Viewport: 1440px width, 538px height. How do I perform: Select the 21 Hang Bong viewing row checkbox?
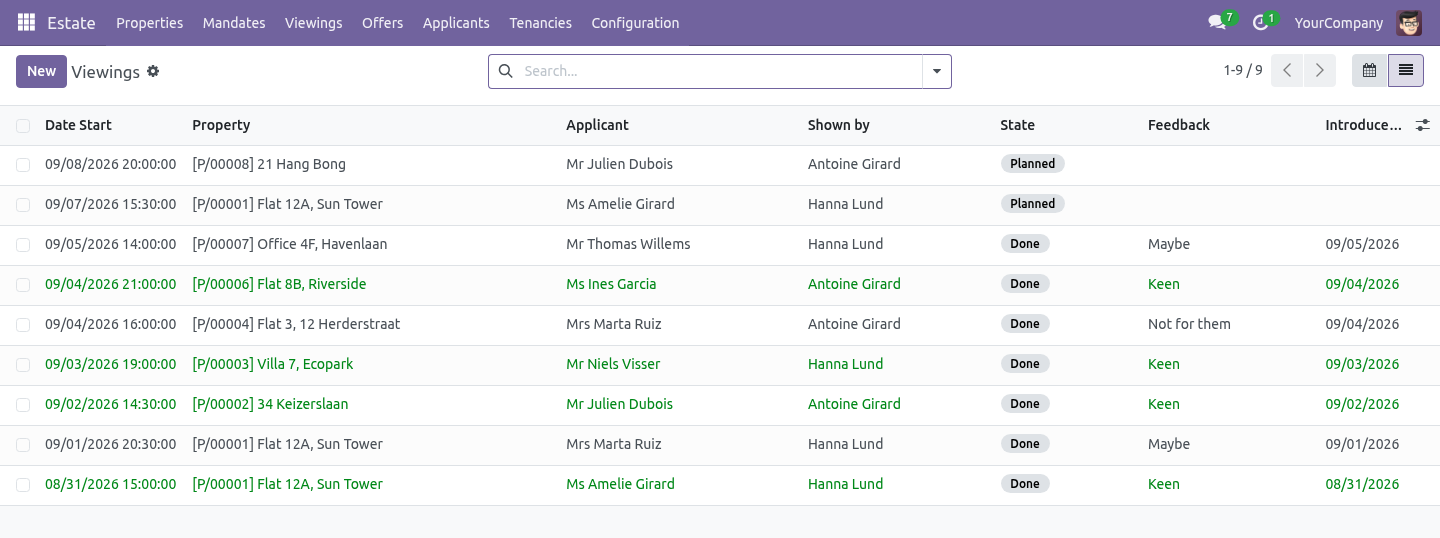tap(23, 165)
